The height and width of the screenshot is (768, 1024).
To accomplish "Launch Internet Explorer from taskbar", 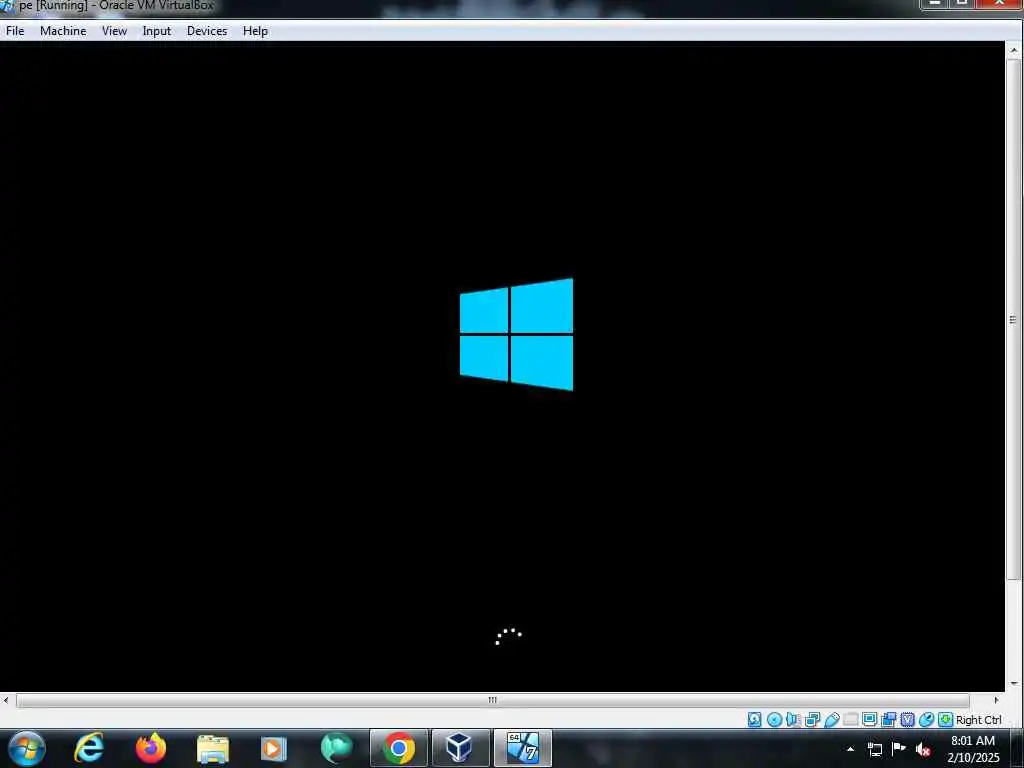I will point(88,748).
